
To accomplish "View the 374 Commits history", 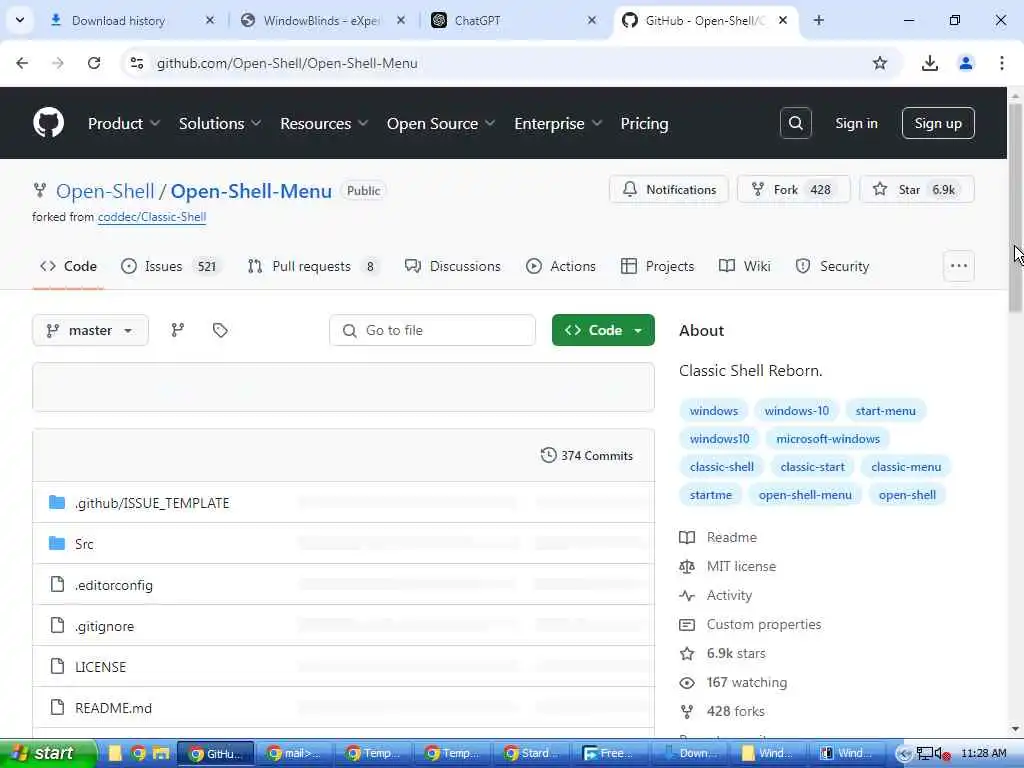I will (x=586, y=456).
